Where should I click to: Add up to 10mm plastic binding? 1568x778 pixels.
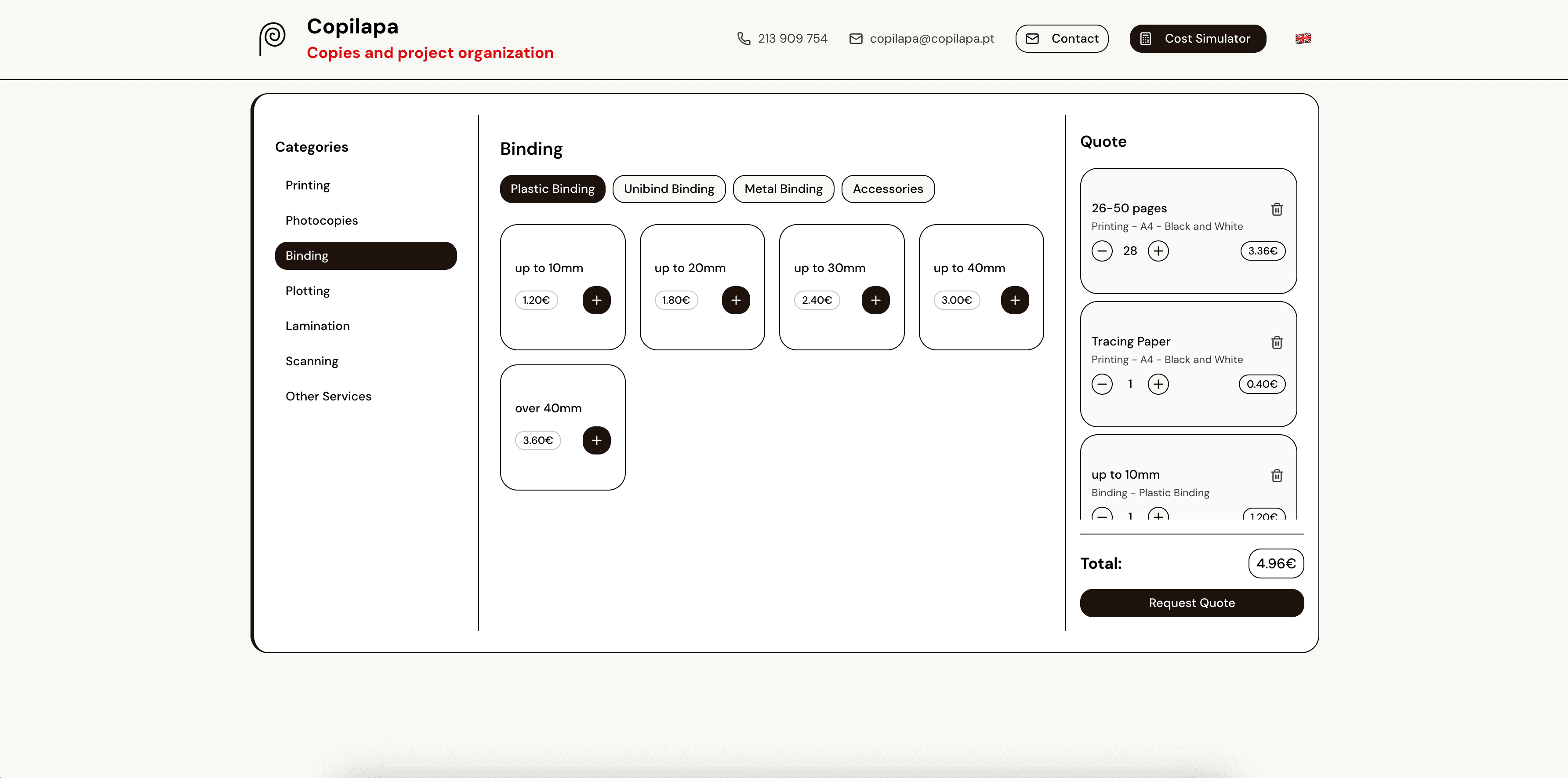coord(596,300)
